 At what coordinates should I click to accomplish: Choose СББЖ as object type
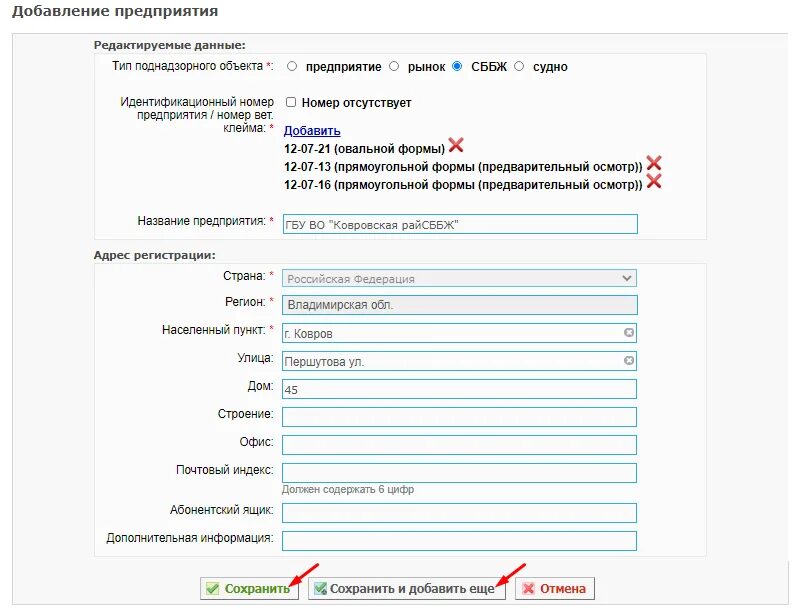coord(457,66)
